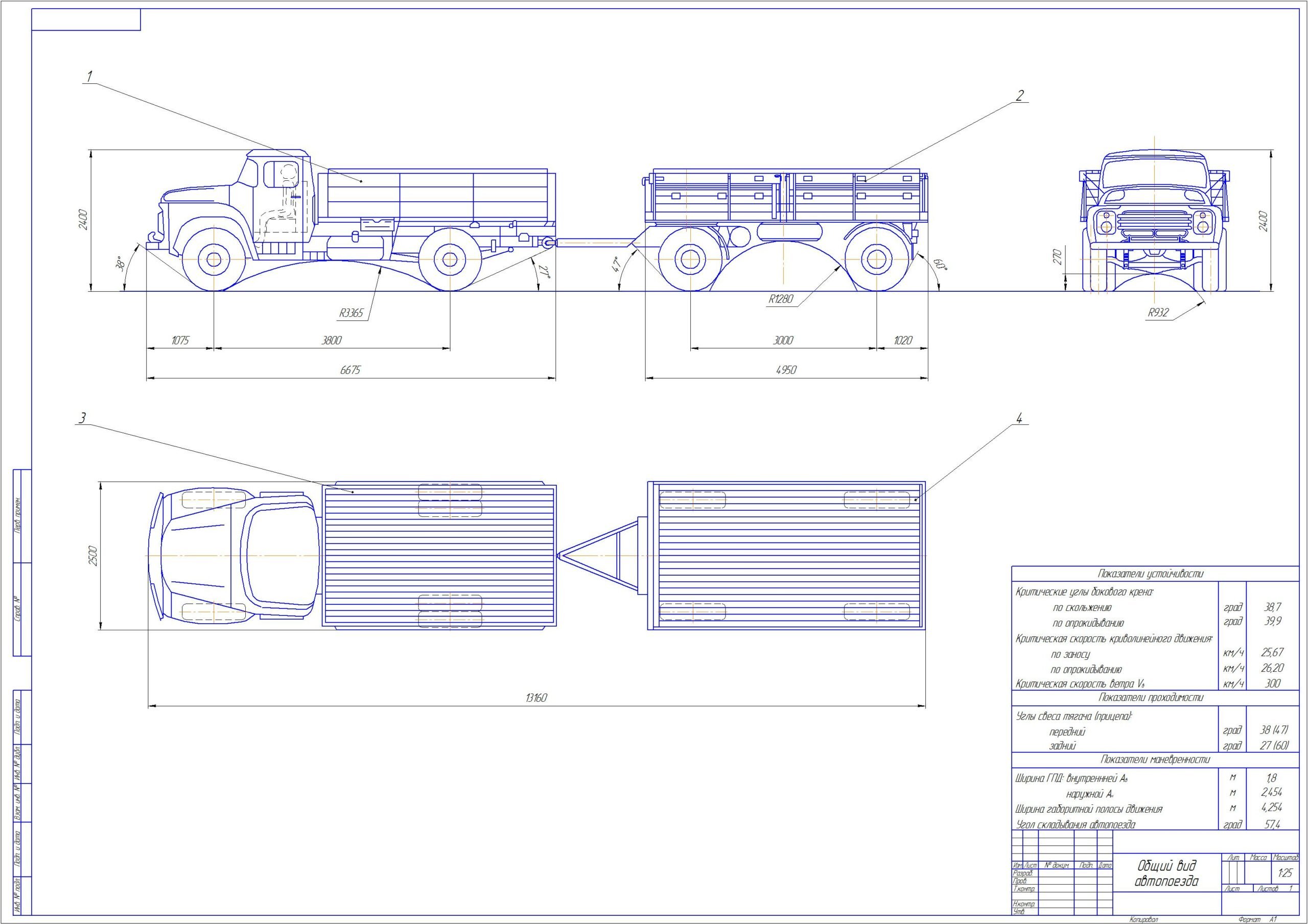The image size is (1308, 924).
Task: Click callout number 3 near the top view
Action: (82, 418)
